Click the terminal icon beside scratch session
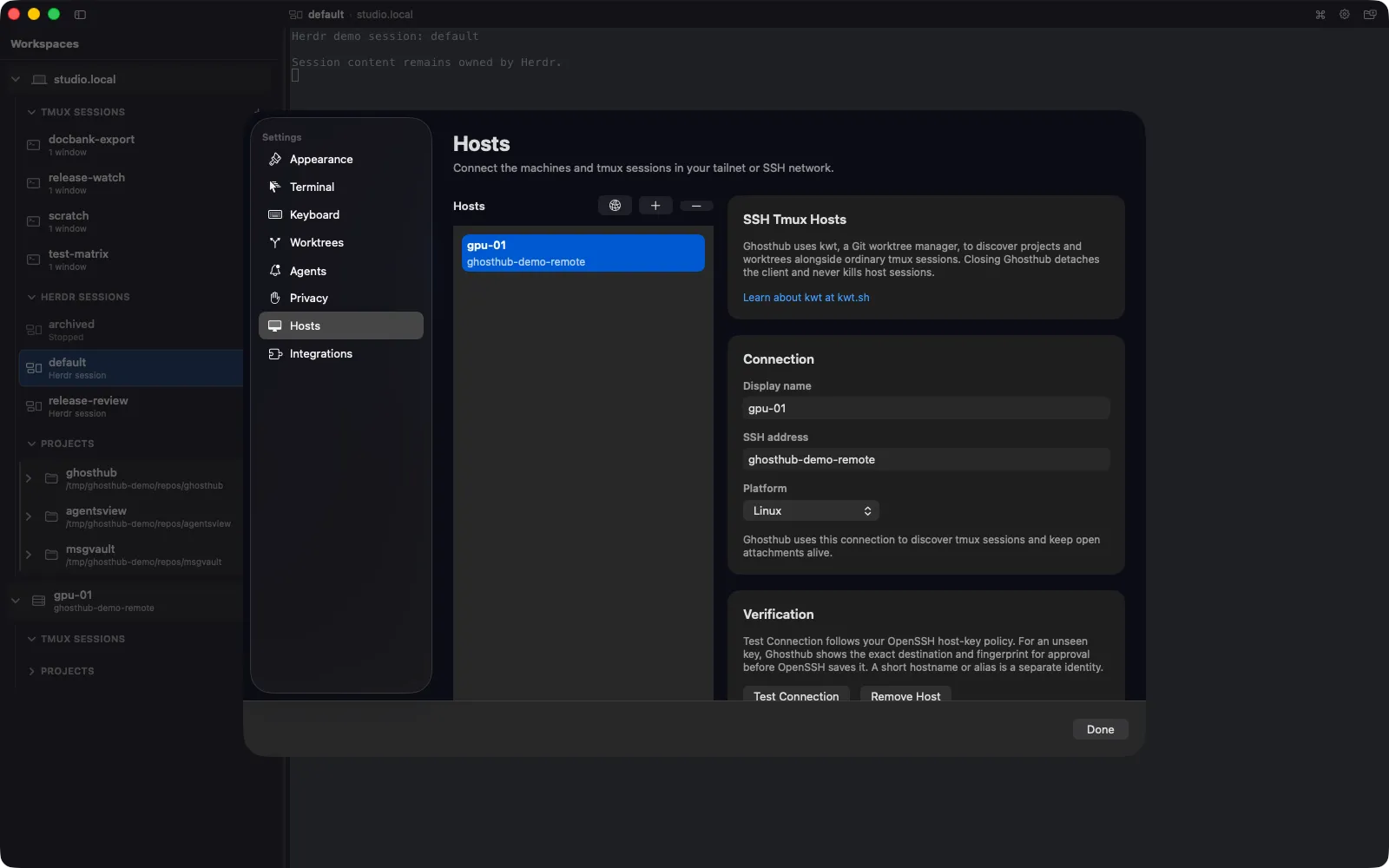This screenshot has width=1389, height=868. tap(33, 221)
